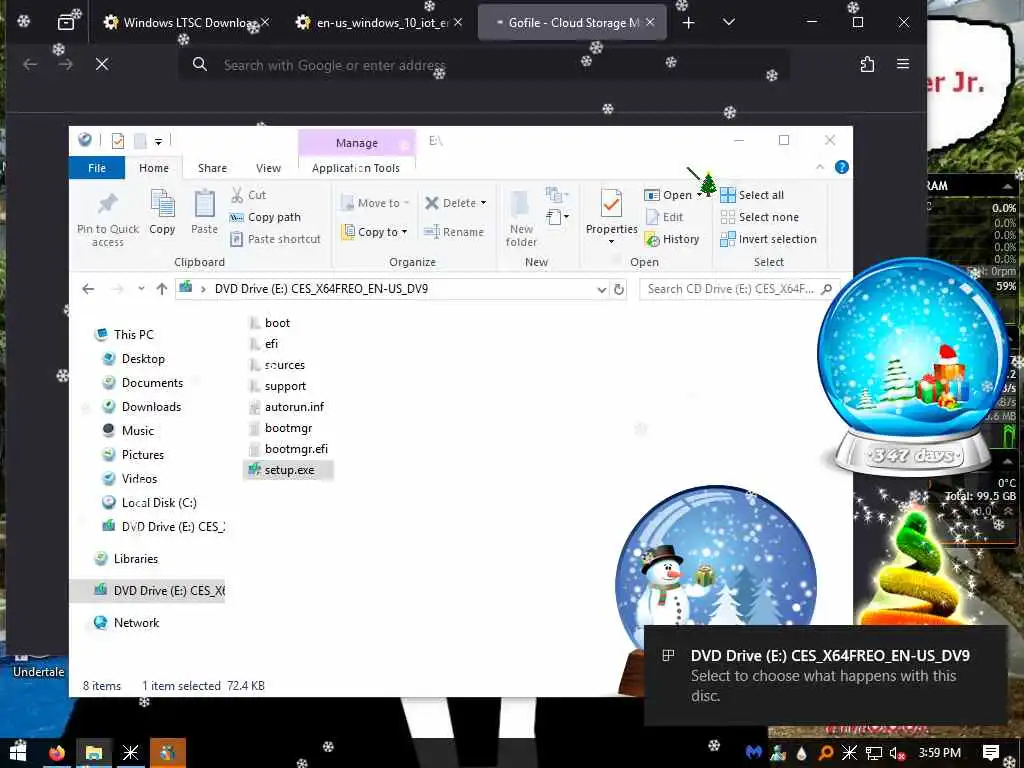1024x768 pixels.
Task: Click Select all
Action: point(752,195)
